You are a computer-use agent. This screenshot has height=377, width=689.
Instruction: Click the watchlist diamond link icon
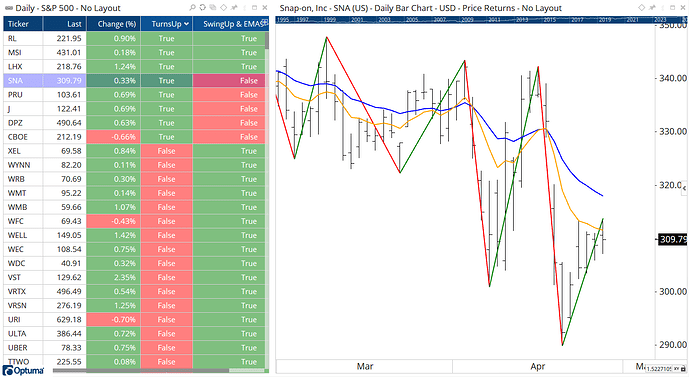(x=223, y=8)
